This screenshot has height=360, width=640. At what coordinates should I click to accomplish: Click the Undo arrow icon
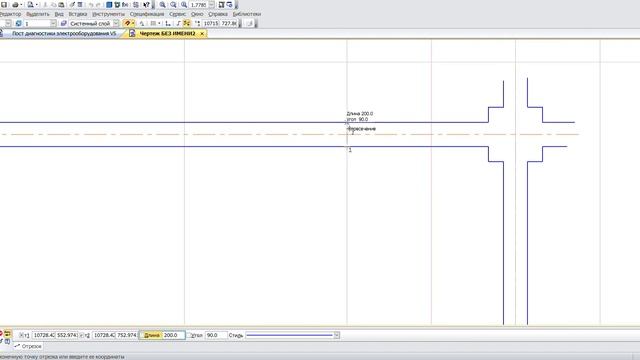91,4
